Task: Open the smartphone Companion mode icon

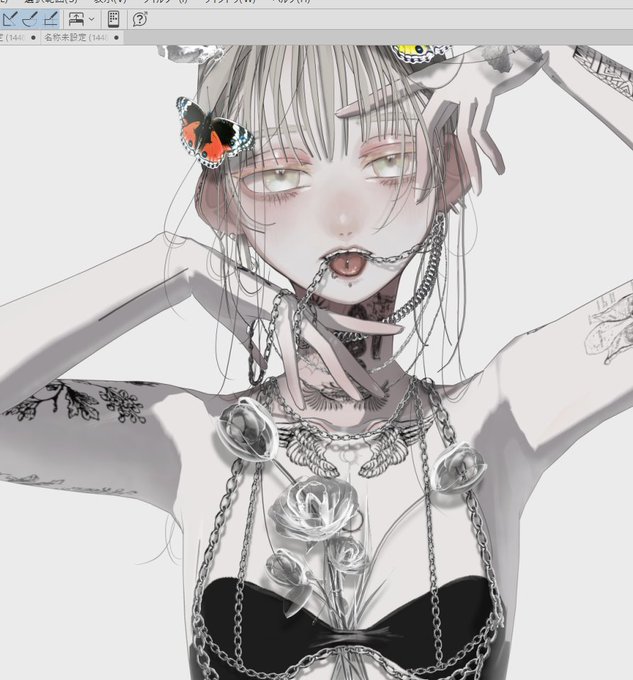Action: [x=113, y=20]
